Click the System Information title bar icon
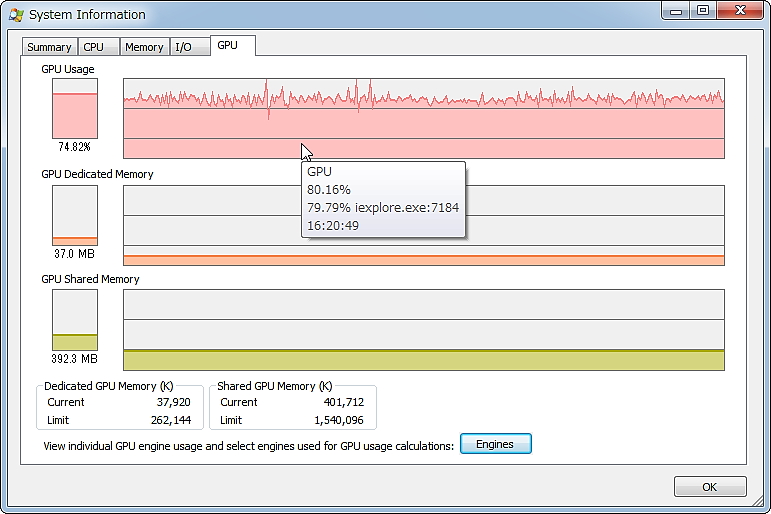 click(x=16, y=14)
